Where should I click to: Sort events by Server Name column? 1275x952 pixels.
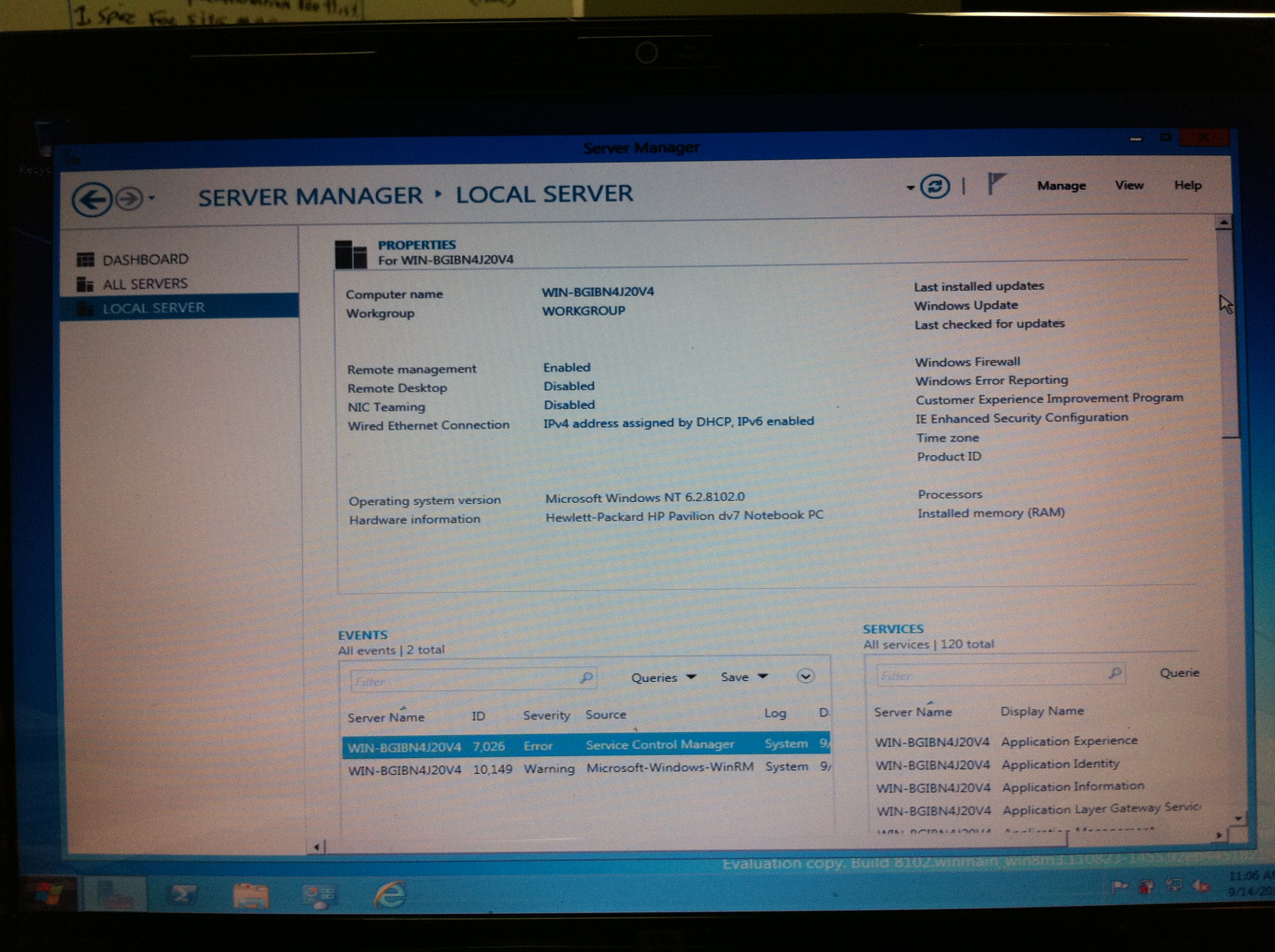pos(386,717)
